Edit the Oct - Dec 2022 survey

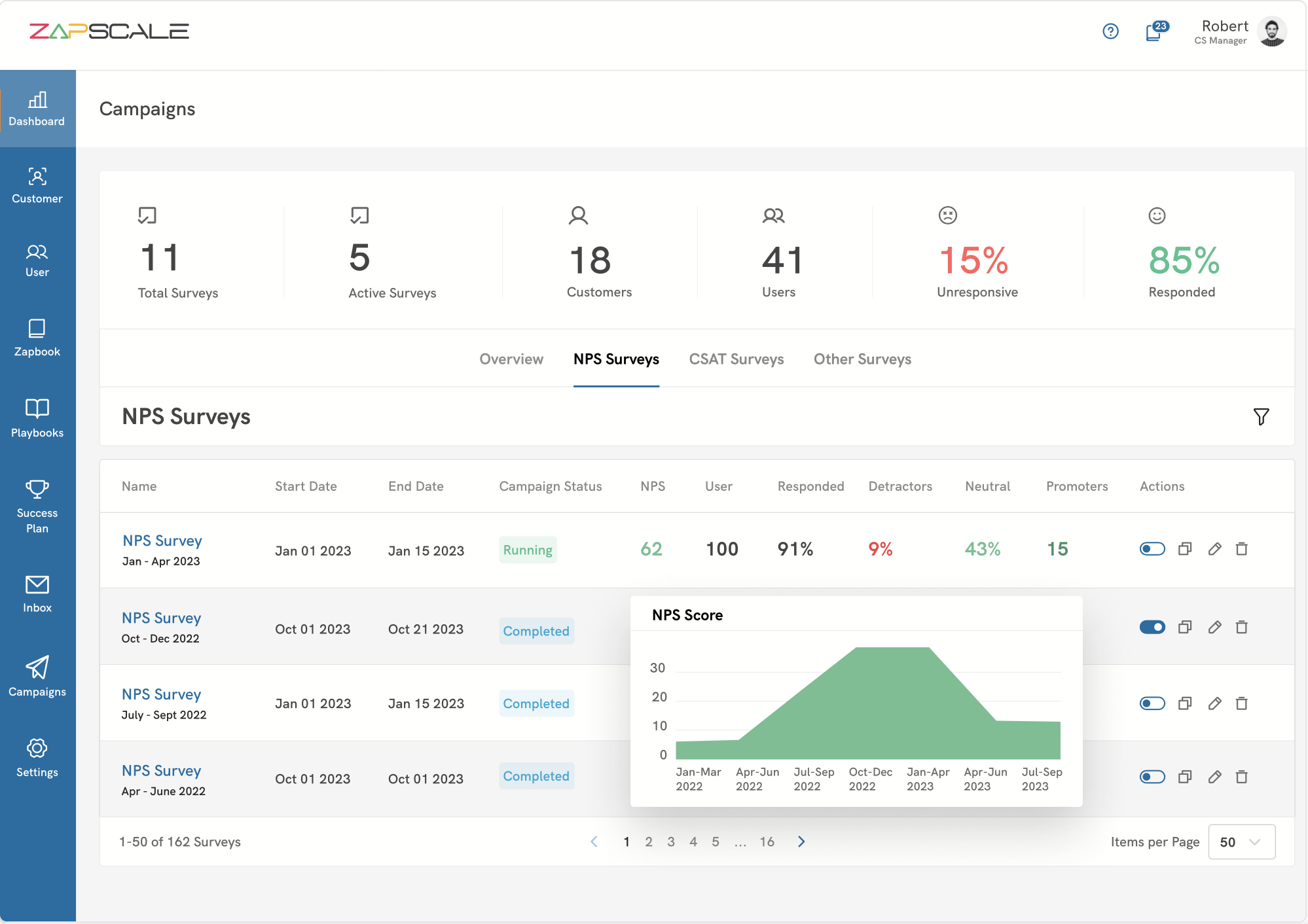pos(1214,628)
